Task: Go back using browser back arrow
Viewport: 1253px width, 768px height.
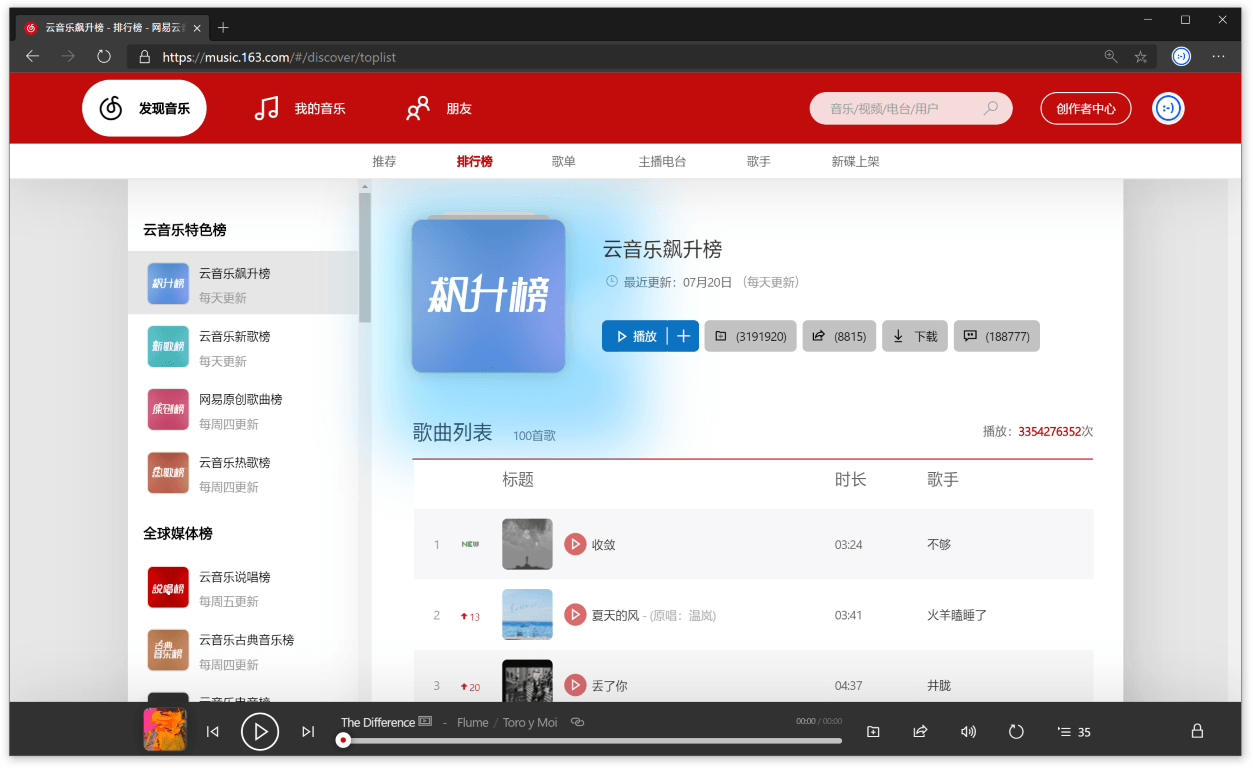Action: pyautogui.click(x=32, y=57)
